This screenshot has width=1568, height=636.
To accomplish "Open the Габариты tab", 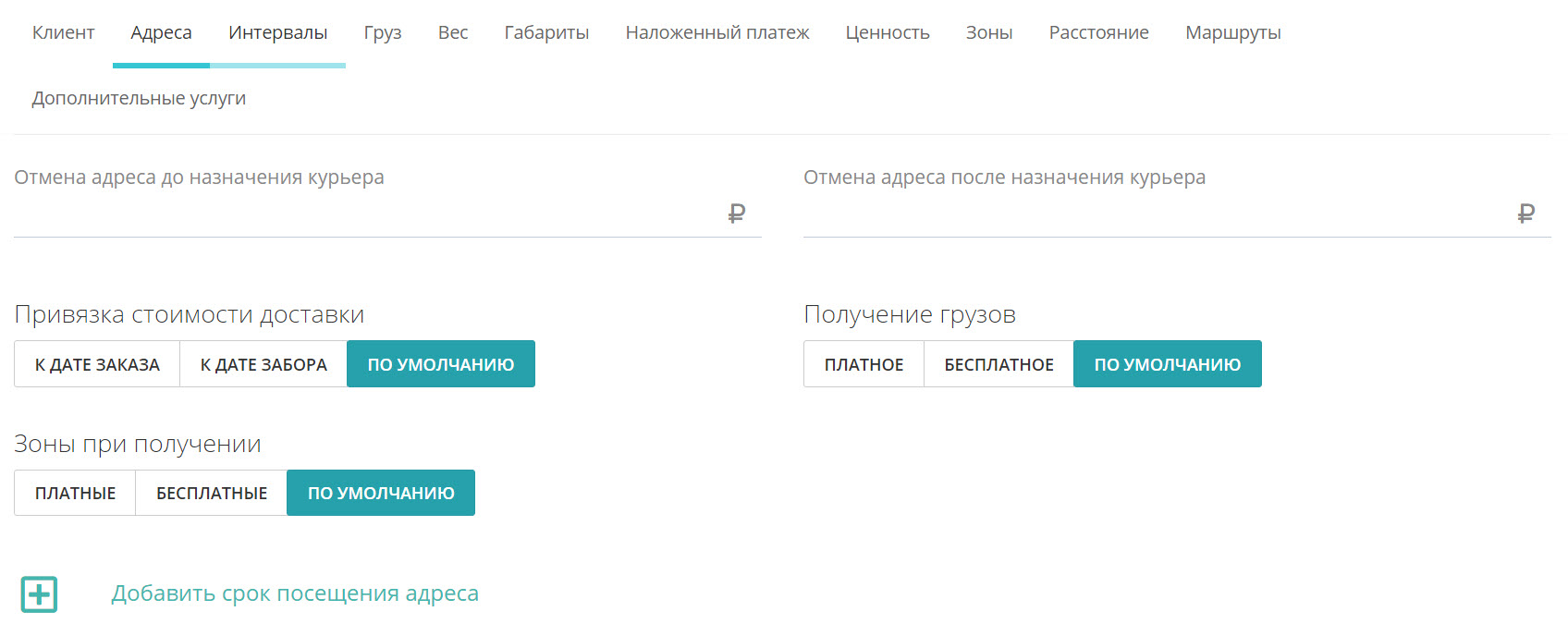I will pyautogui.click(x=546, y=32).
